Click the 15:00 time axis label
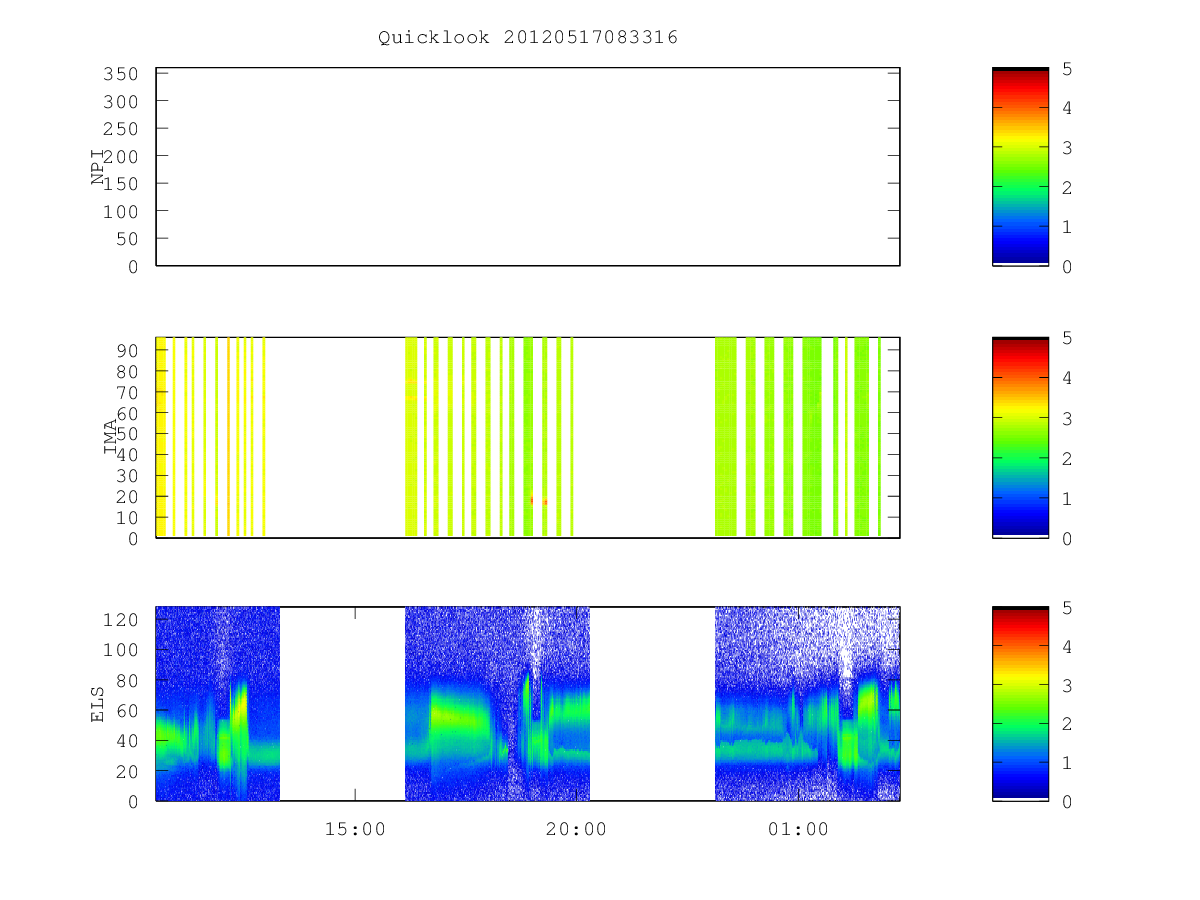 pyautogui.click(x=355, y=829)
